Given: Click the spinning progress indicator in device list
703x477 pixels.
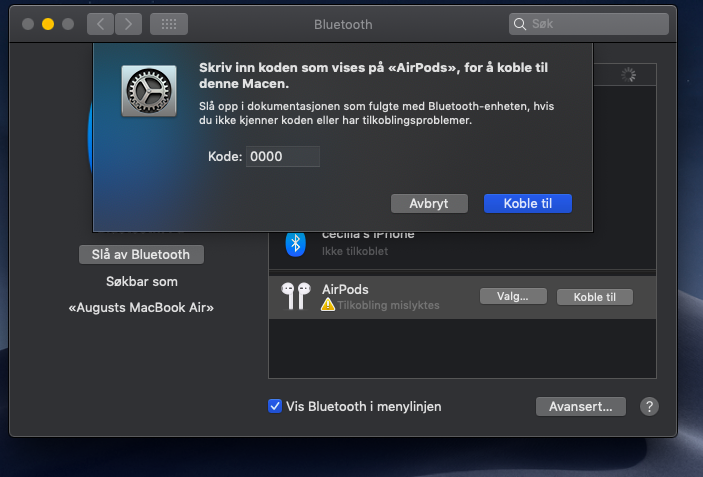Looking at the screenshot, I should tap(628, 75).
